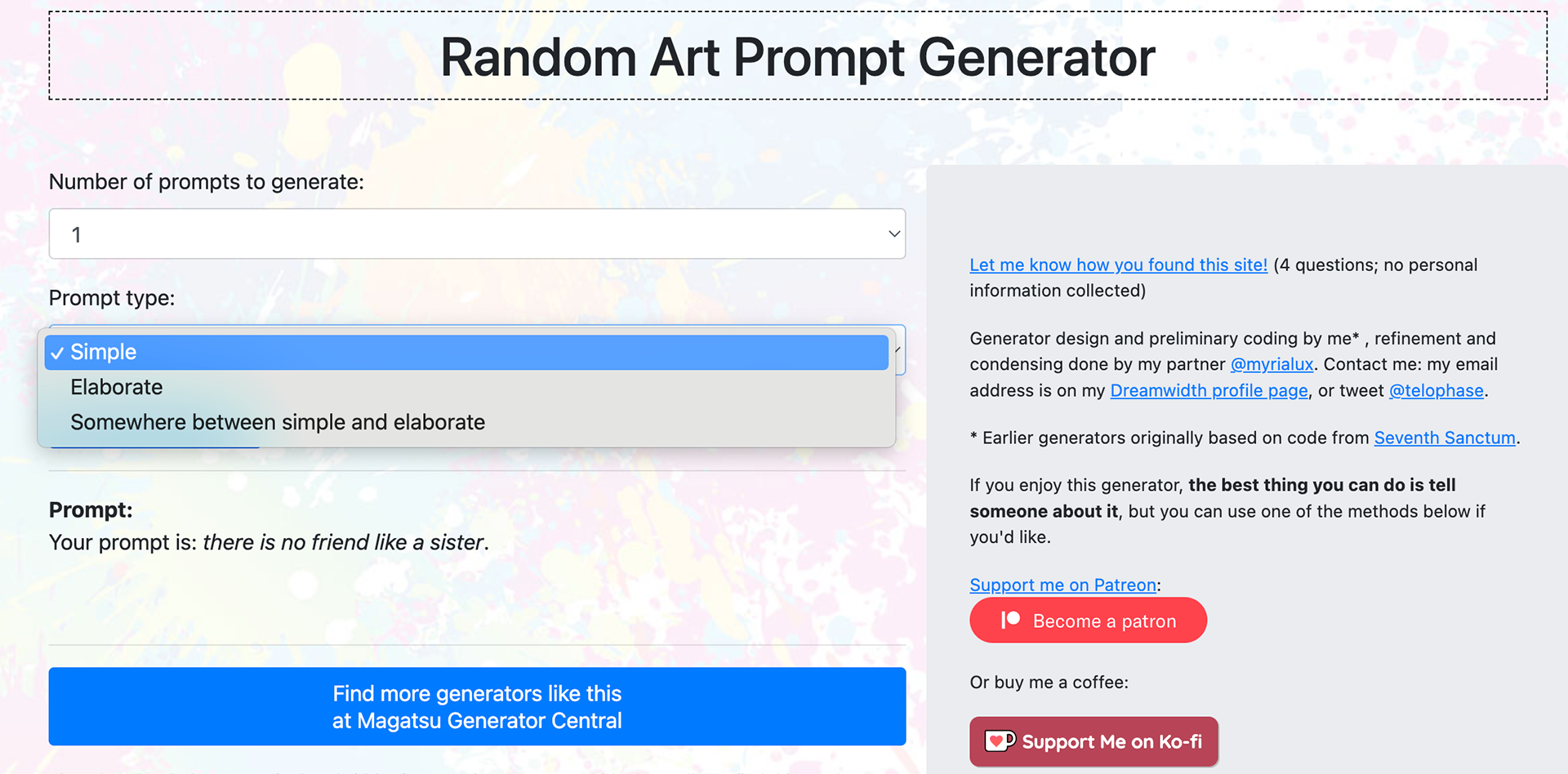The height and width of the screenshot is (774, 1568).
Task: Follow the Seventh Sanctum link
Action: (x=1444, y=438)
